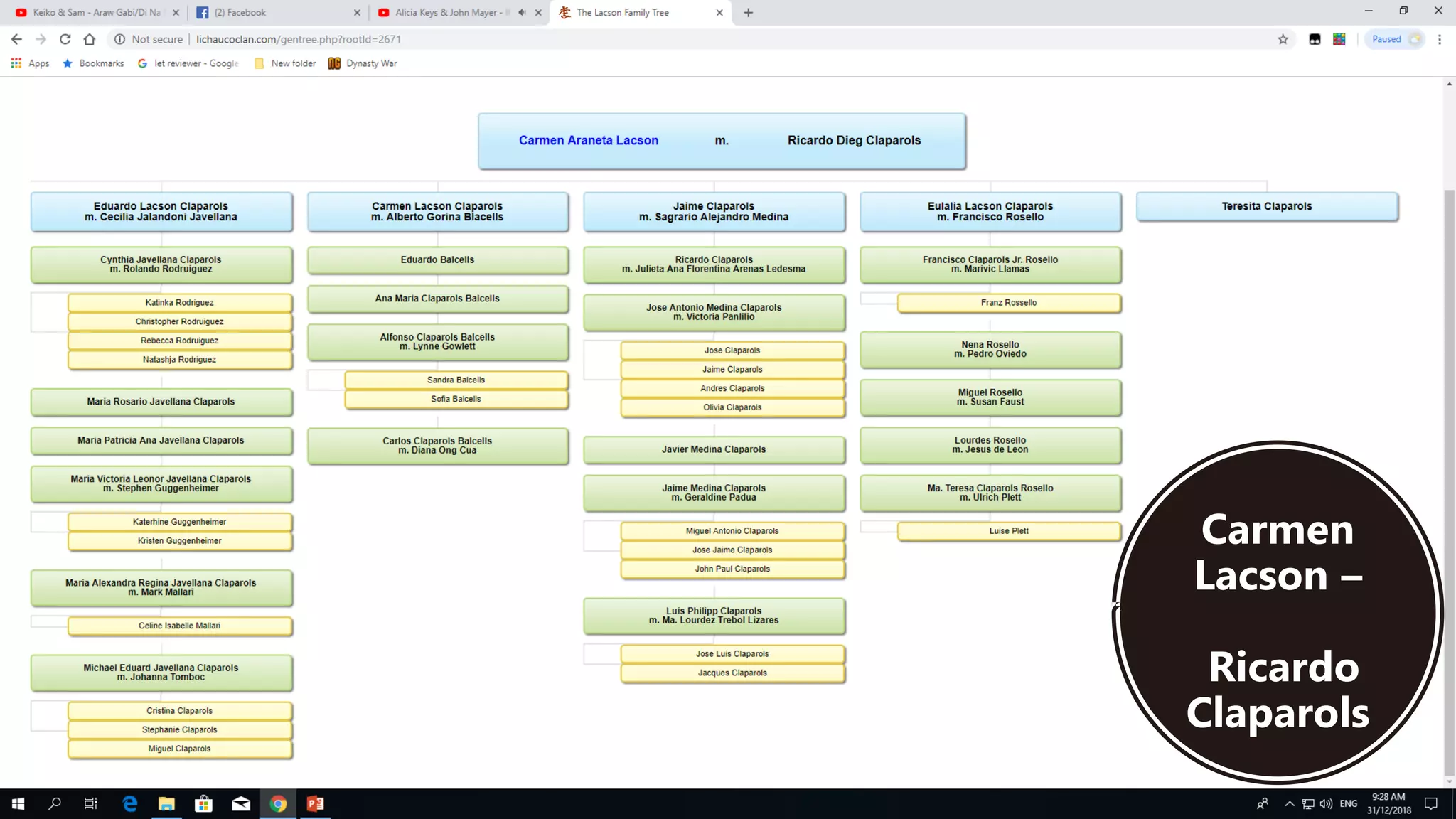Go to the browser home page icon

(x=89, y=39)
